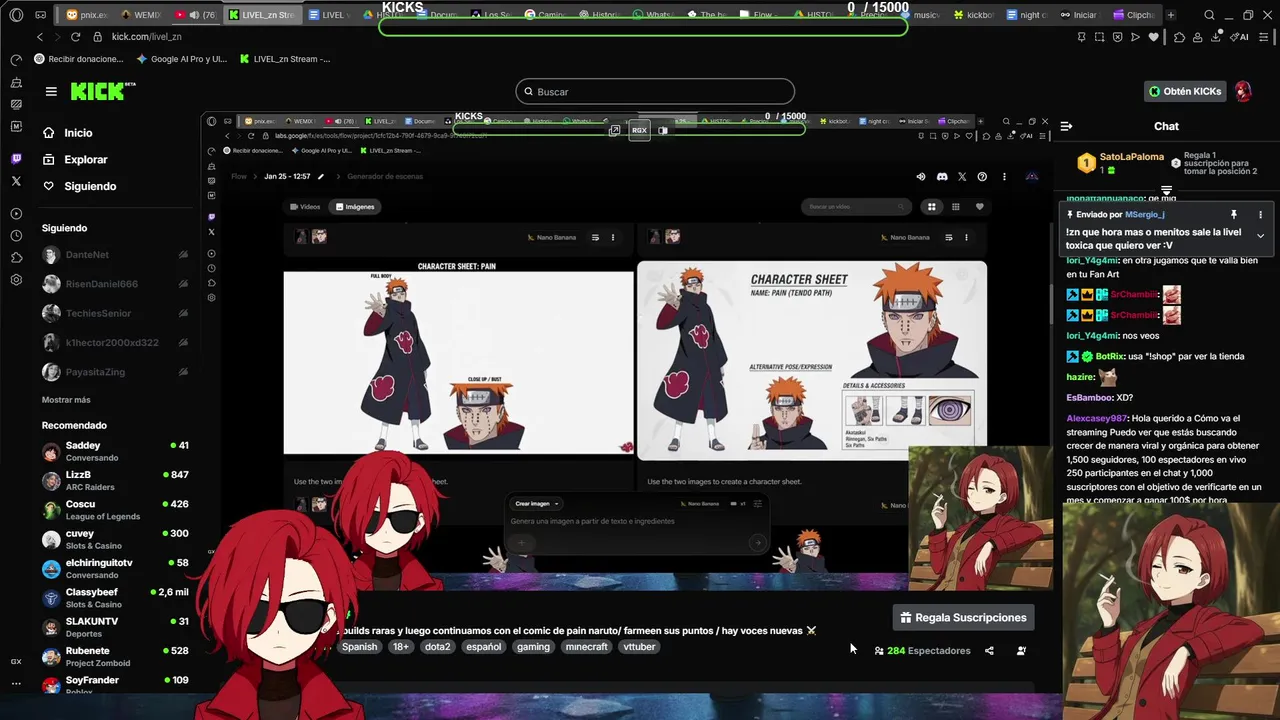Reload the page in the browser toolbar

pos(74,36)
